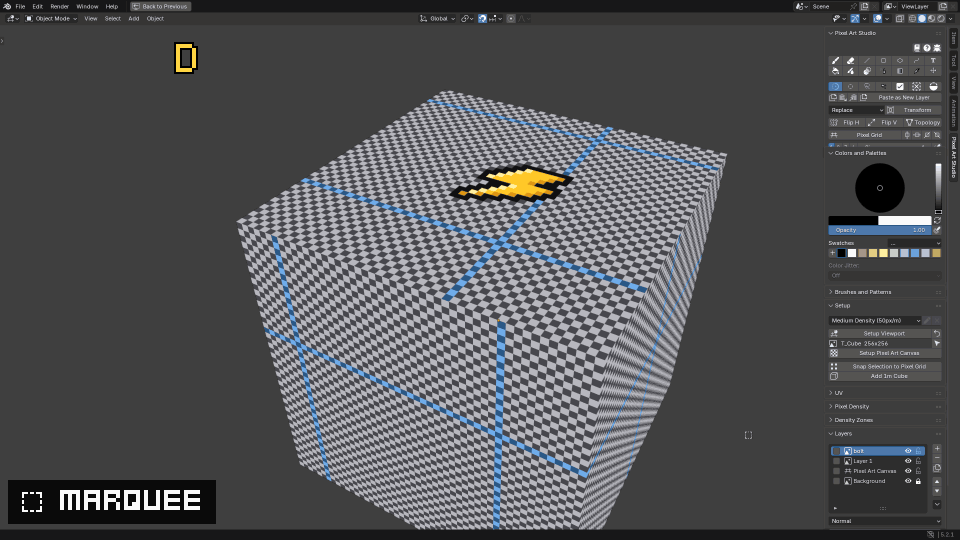This screenshot has height=540, width=960.
Task: Select the Rectangle shape tool
Action: coord(883,61)
